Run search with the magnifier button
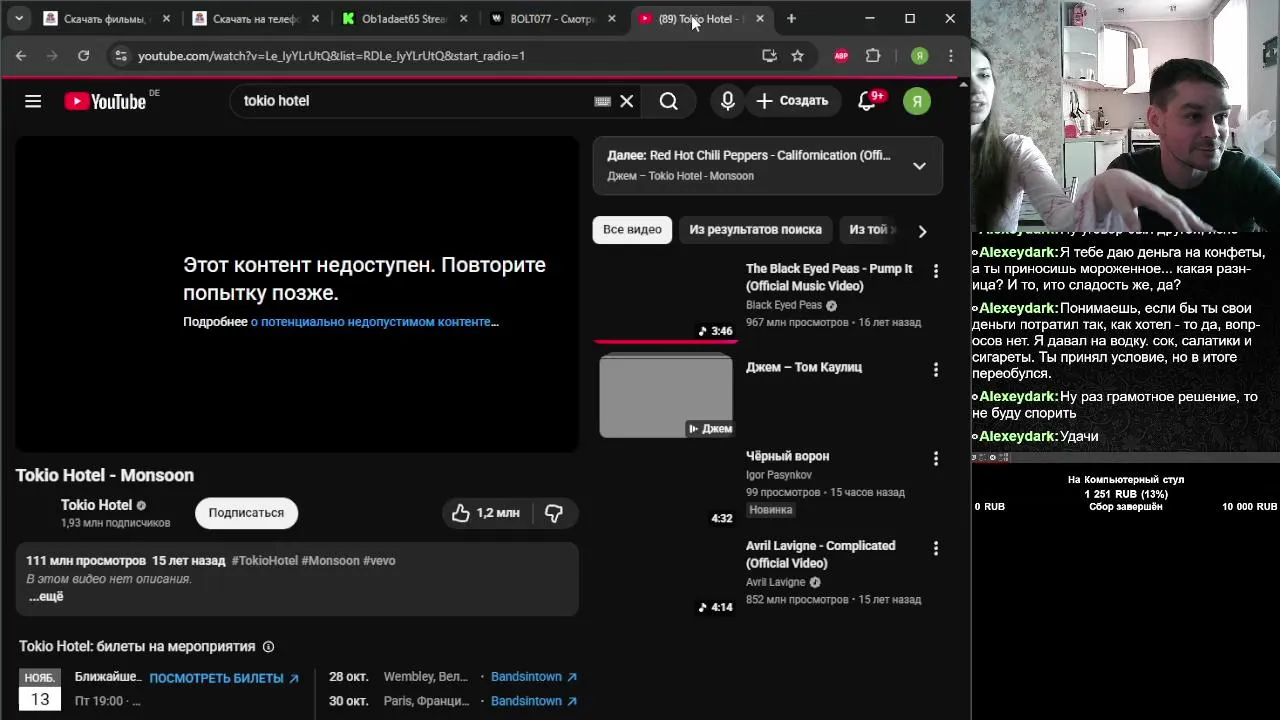 point(669,101)
